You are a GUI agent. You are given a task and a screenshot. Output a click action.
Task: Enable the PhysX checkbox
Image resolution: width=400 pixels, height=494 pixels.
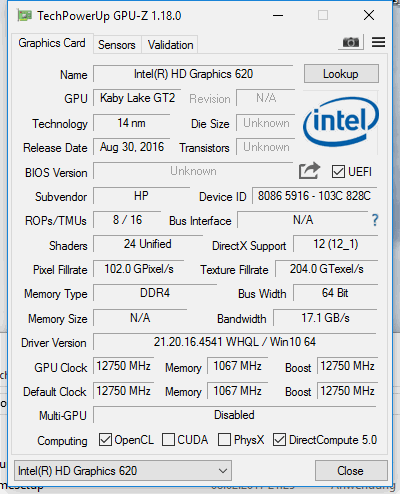click(224, 440)
